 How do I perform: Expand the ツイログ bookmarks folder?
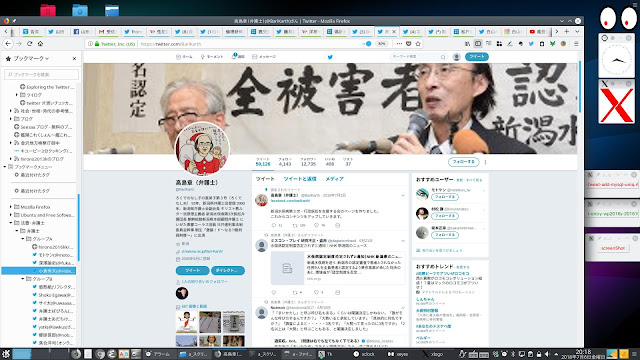(x=17, y=95)
